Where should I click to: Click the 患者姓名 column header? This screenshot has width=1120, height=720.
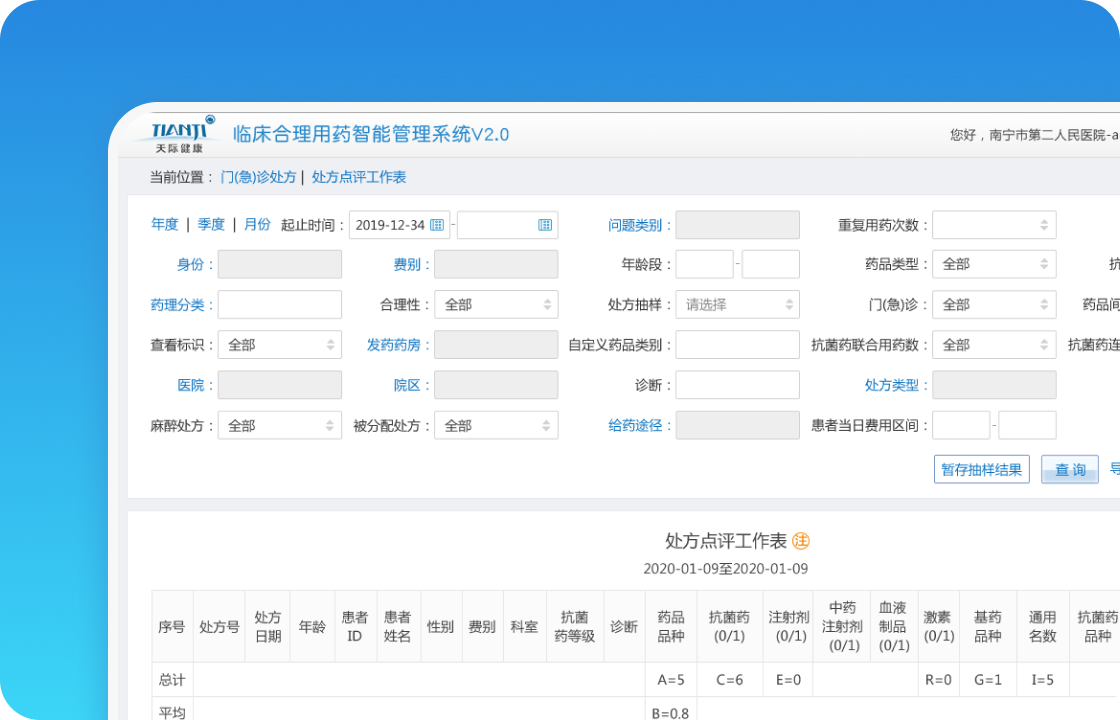pyautogui.click(x=398, y=626)
